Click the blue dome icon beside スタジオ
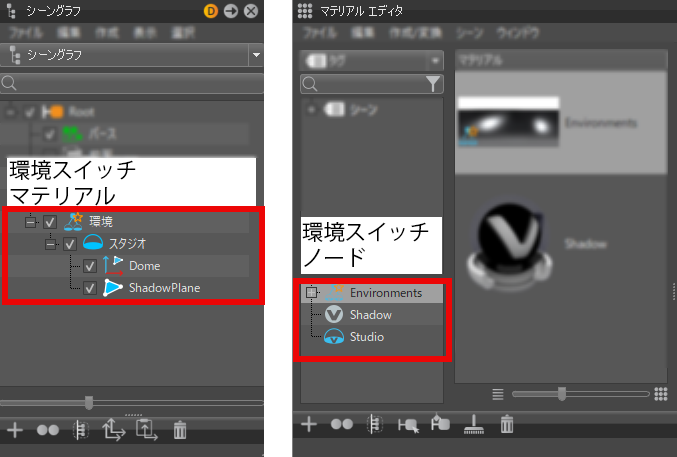 pos(92,243)
